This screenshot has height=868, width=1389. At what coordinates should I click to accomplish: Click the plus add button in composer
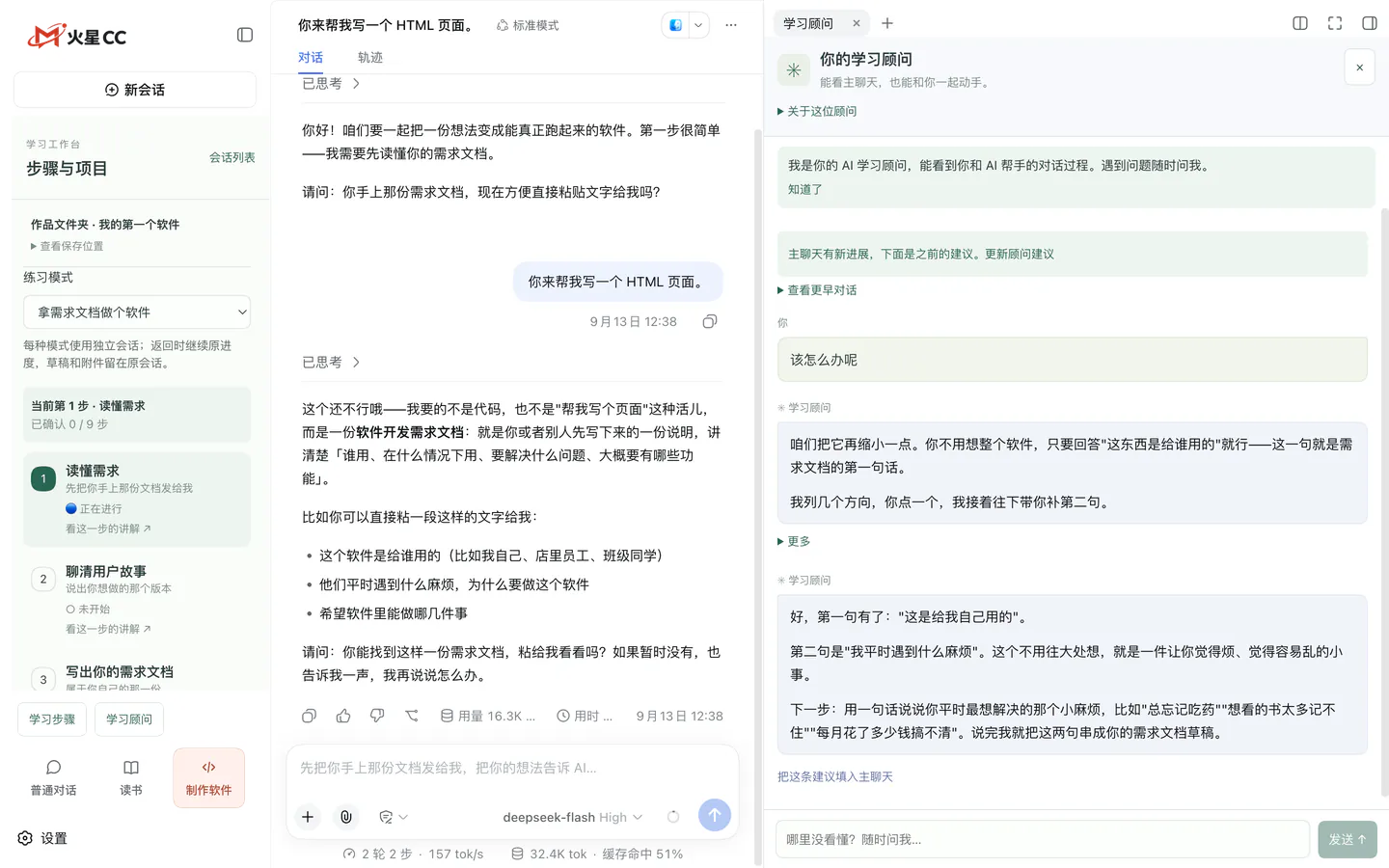(x=308, y=817)
